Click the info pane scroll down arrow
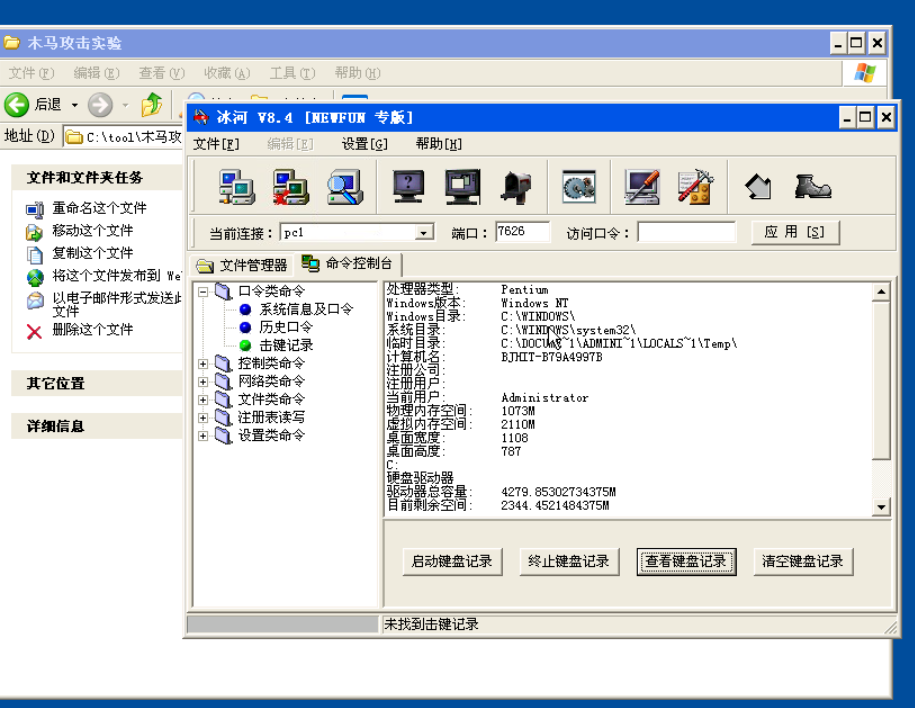Viewport: 915px width, 708px height. (881, 507)
